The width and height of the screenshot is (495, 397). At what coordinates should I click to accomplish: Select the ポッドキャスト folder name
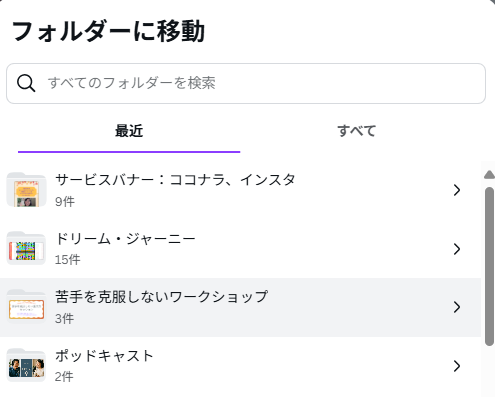[x=104, y=356]
